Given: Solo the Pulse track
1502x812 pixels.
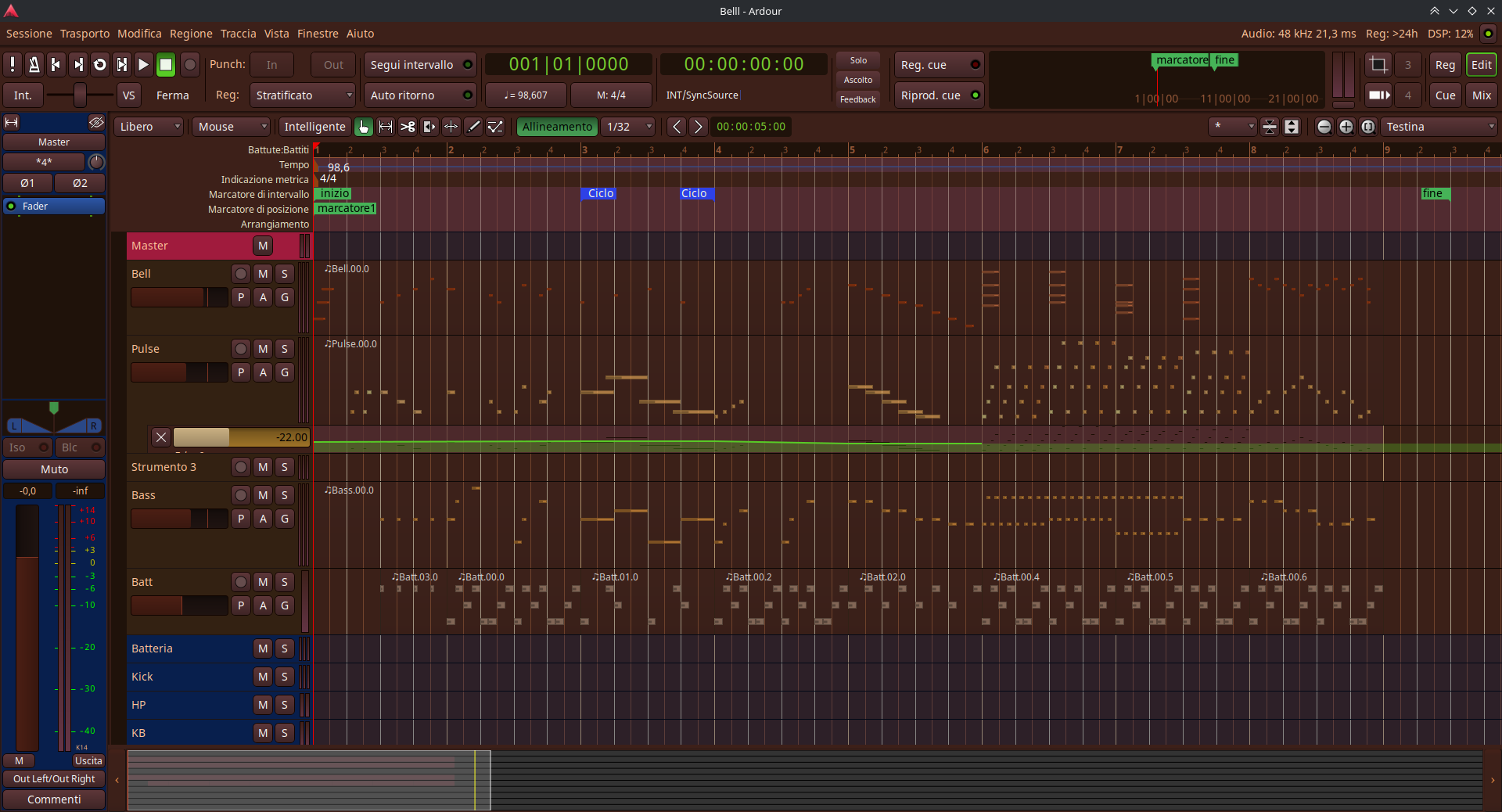Looking at the screenshot, I should coord(285,349).
